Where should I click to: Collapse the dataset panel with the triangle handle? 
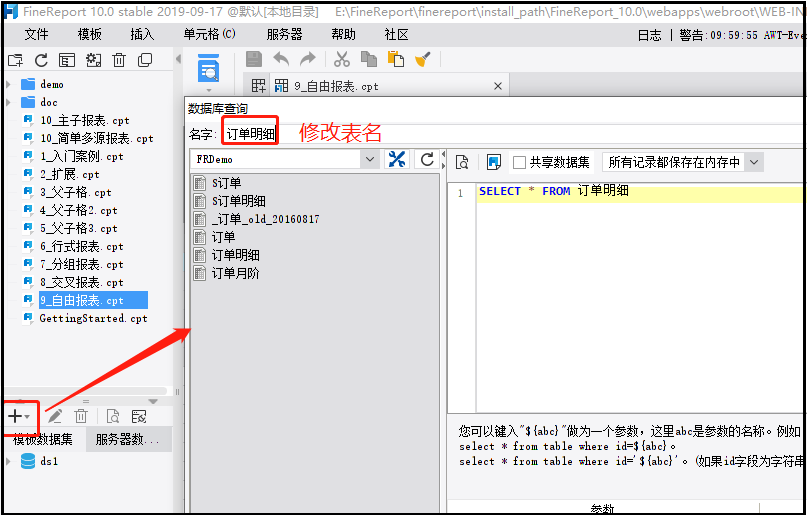click(153, 401)
